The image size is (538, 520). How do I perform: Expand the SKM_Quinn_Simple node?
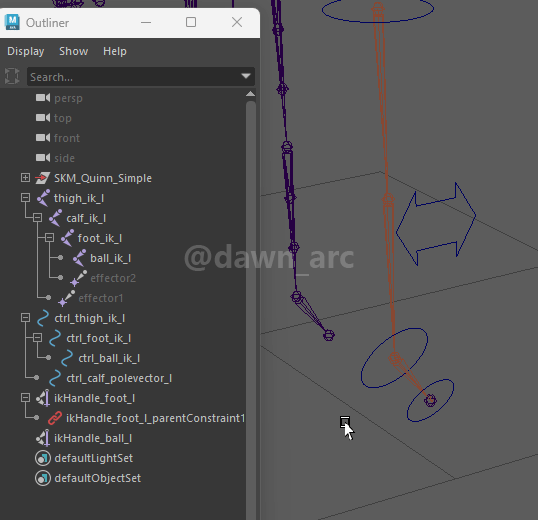[25, 178]
